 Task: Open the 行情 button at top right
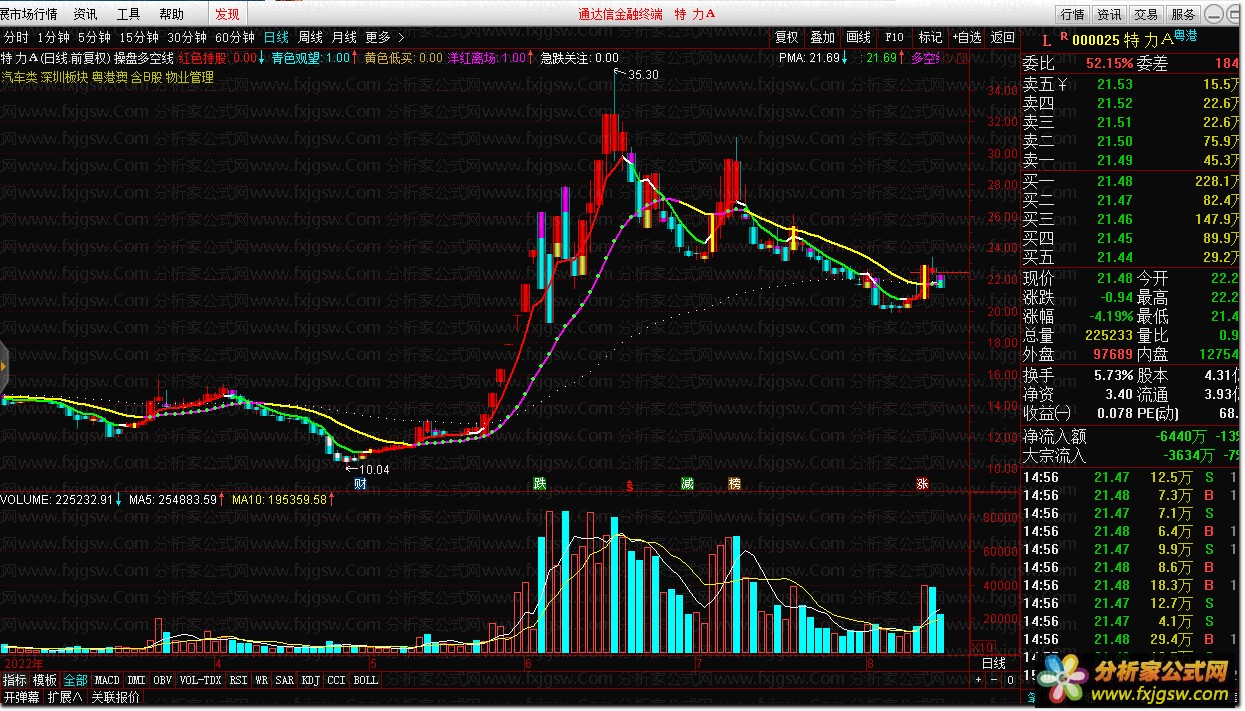tap(1073, 14)
